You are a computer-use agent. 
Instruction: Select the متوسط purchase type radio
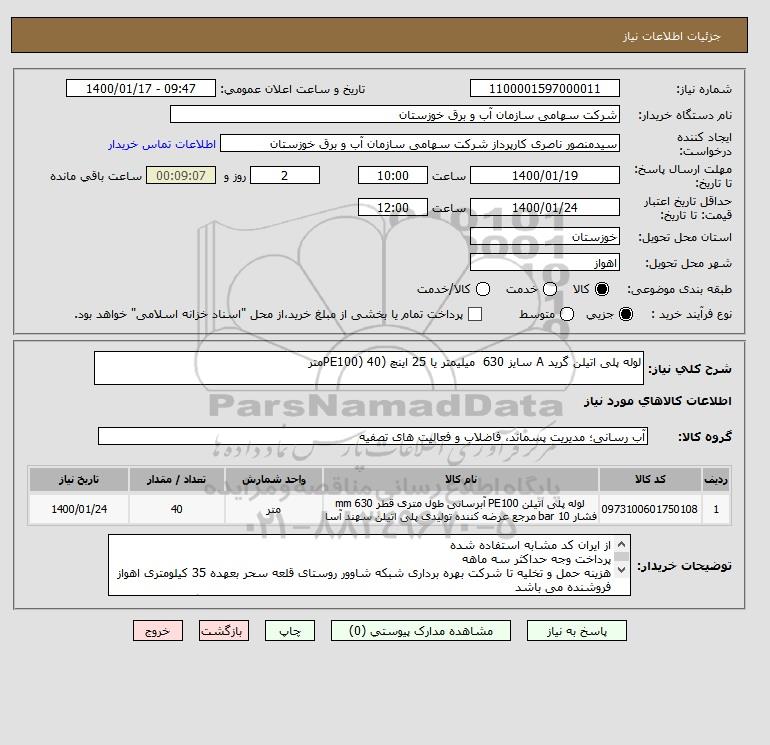coord(567,314)
